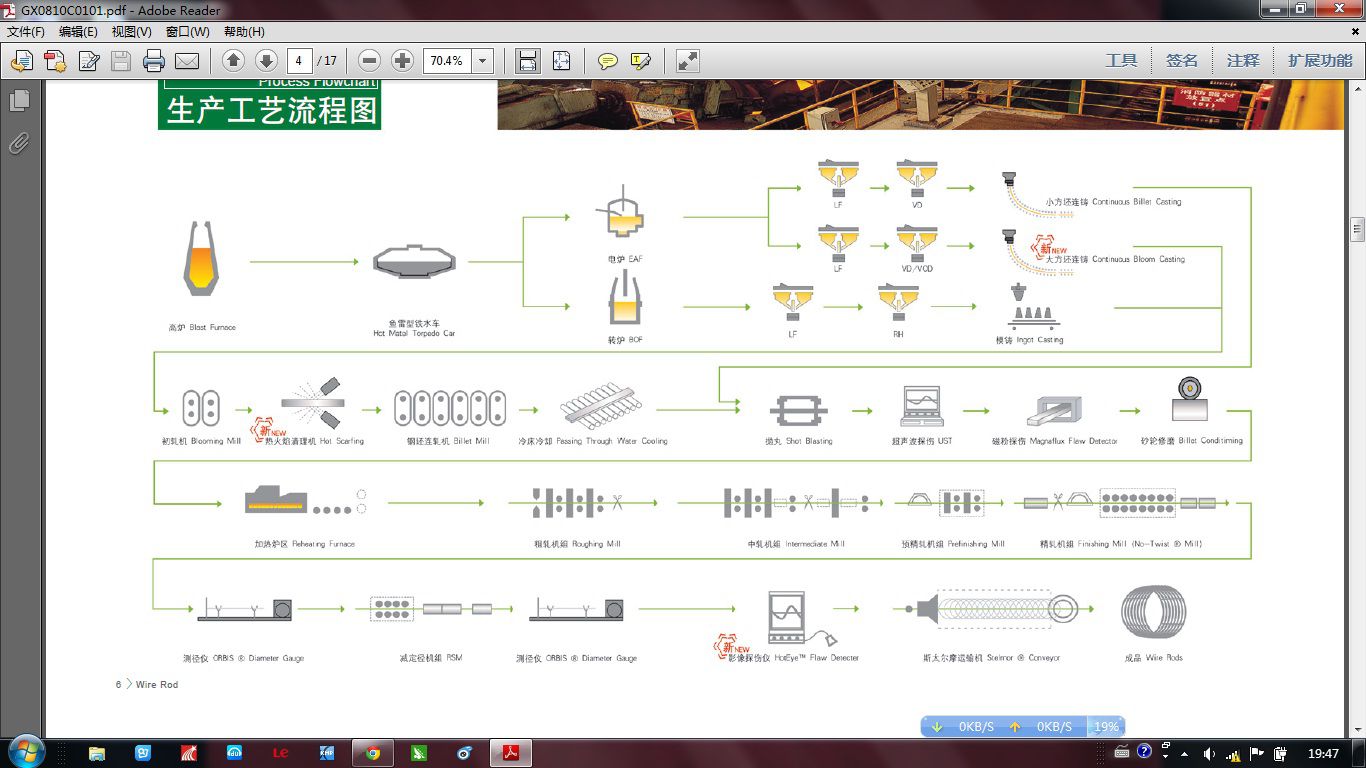
Task: Click the '成品 Wire Rods' label
Action: pyautogui.click(x=1153, y=658)
